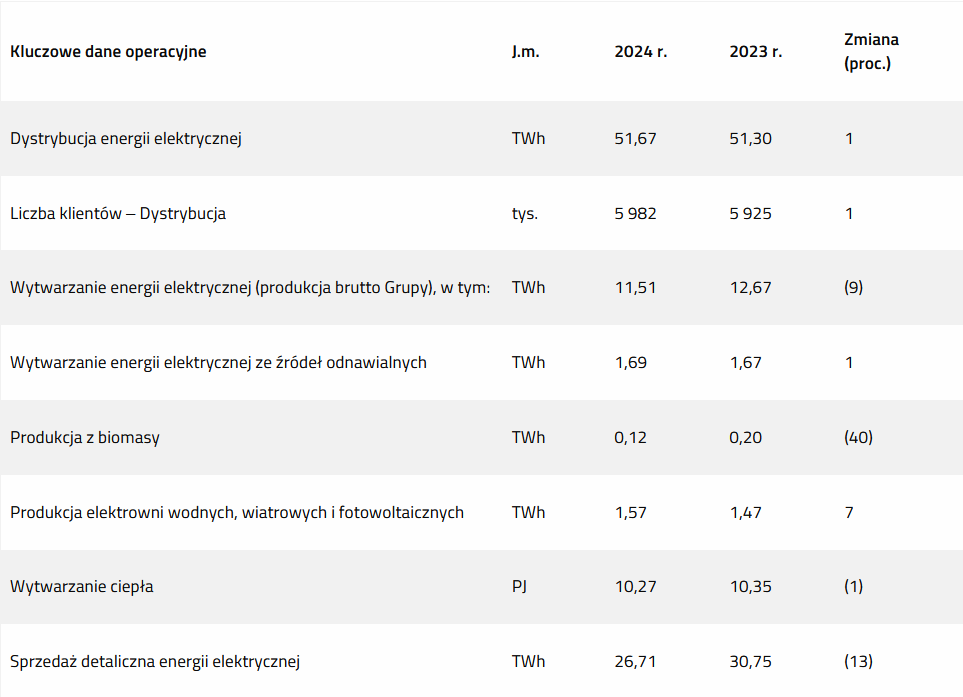Select the 5 982 clients value
963x697 pixels.
click(635, 214)
